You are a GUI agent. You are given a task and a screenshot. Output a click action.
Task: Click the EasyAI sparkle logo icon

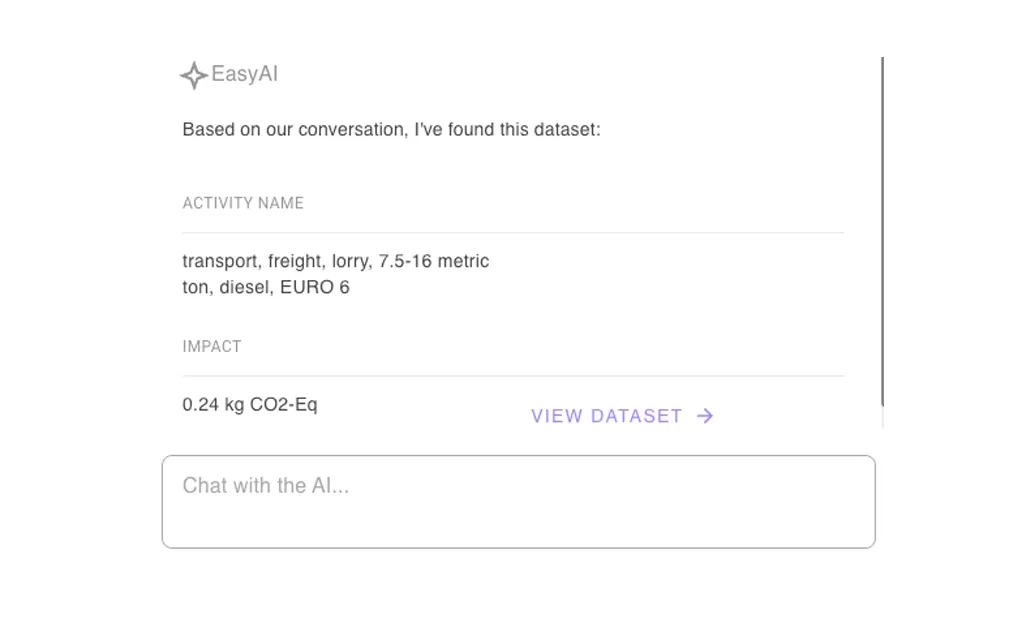(x=193, y=75)
